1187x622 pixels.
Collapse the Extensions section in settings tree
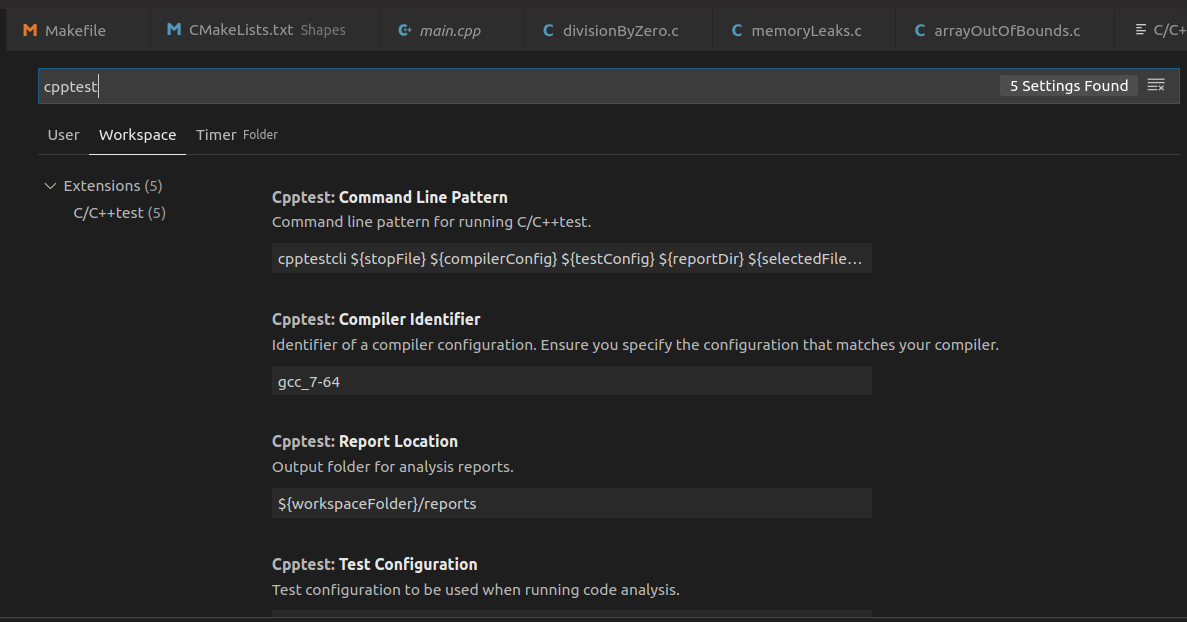(50, 185)
